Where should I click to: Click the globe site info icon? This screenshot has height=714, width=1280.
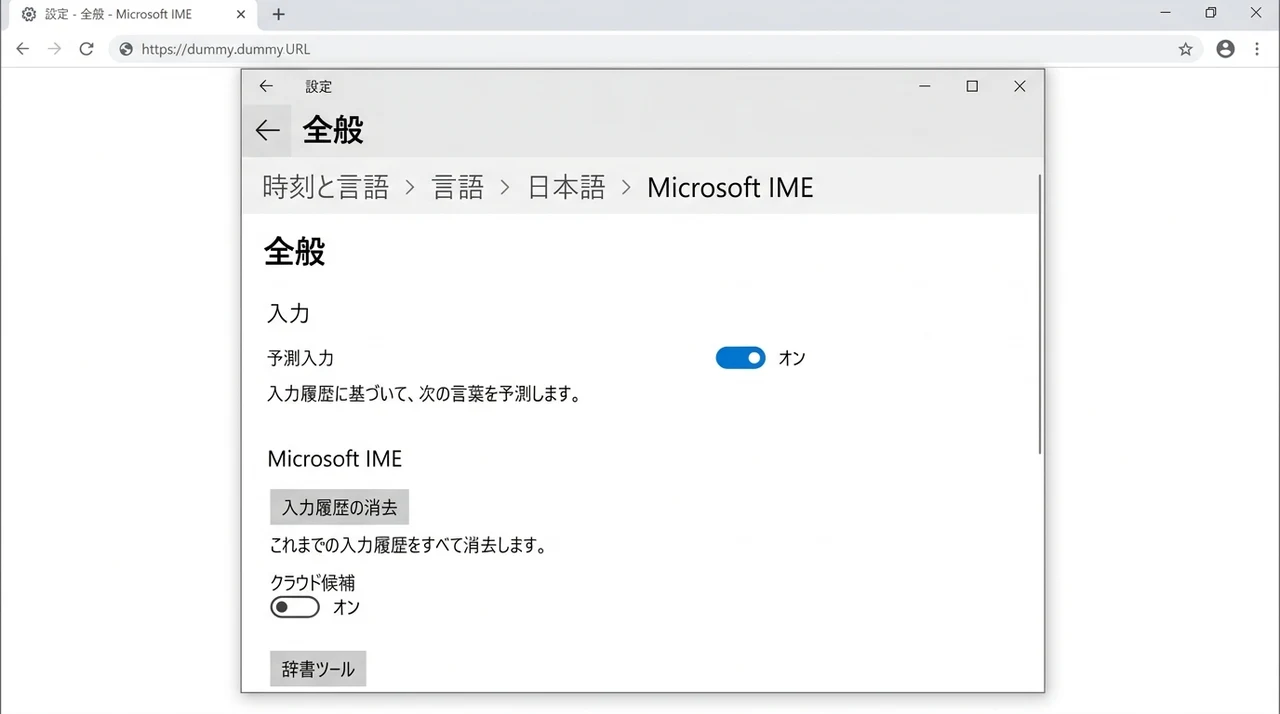tap(126, 49)
